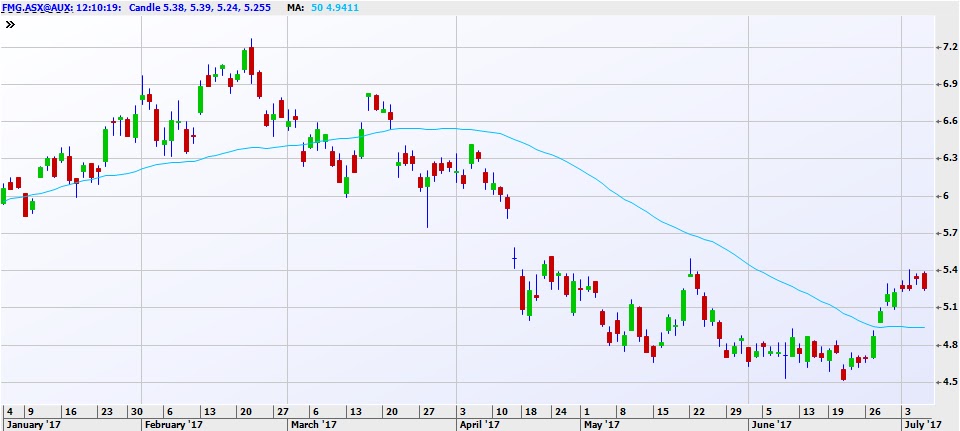Click the 4.8 price axis label
Screen dimensions: 960x431
coord(950,345)
